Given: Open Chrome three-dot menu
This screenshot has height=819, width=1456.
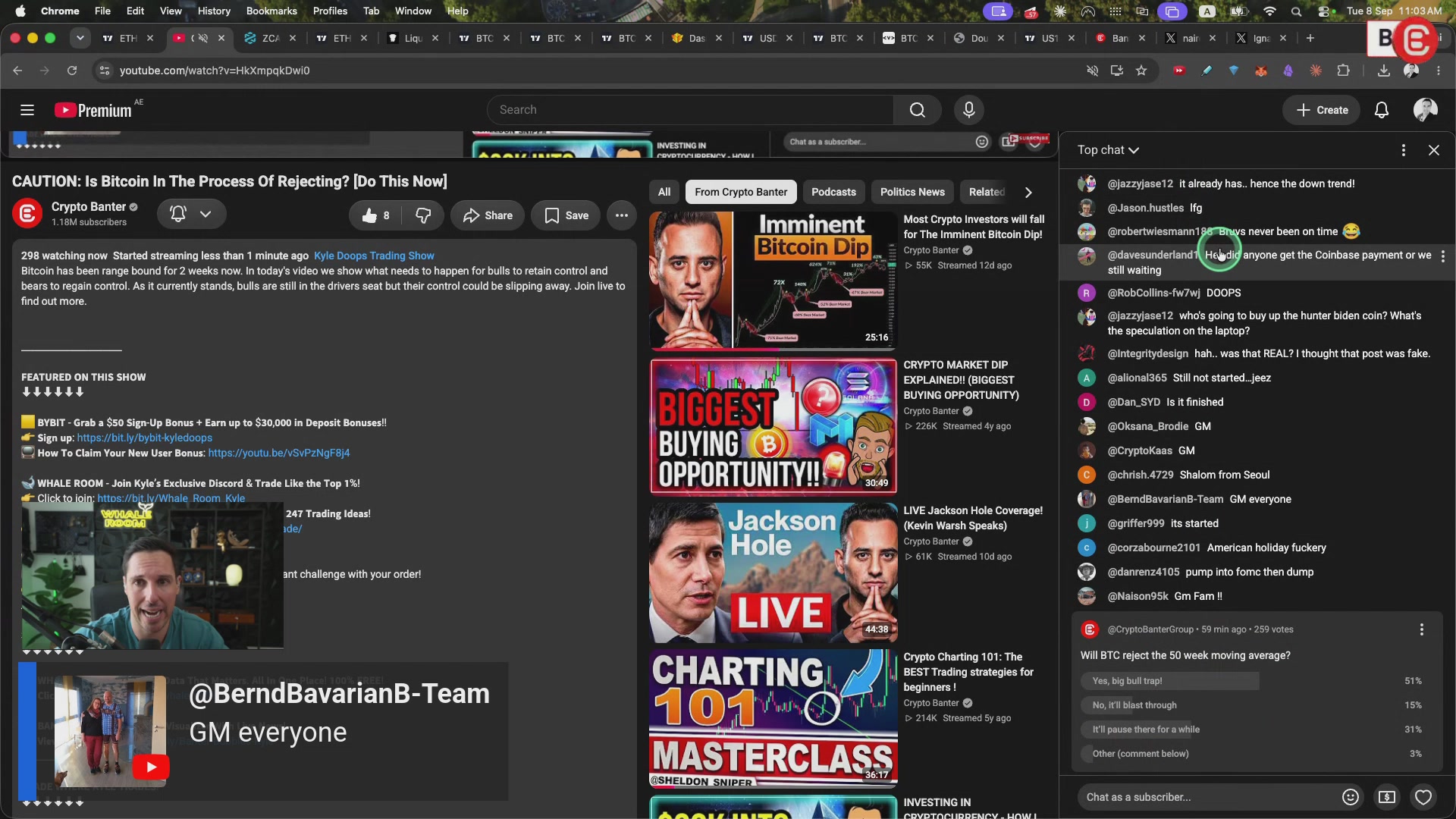Looking at the screenshot, I should (x=1439, y=71).
